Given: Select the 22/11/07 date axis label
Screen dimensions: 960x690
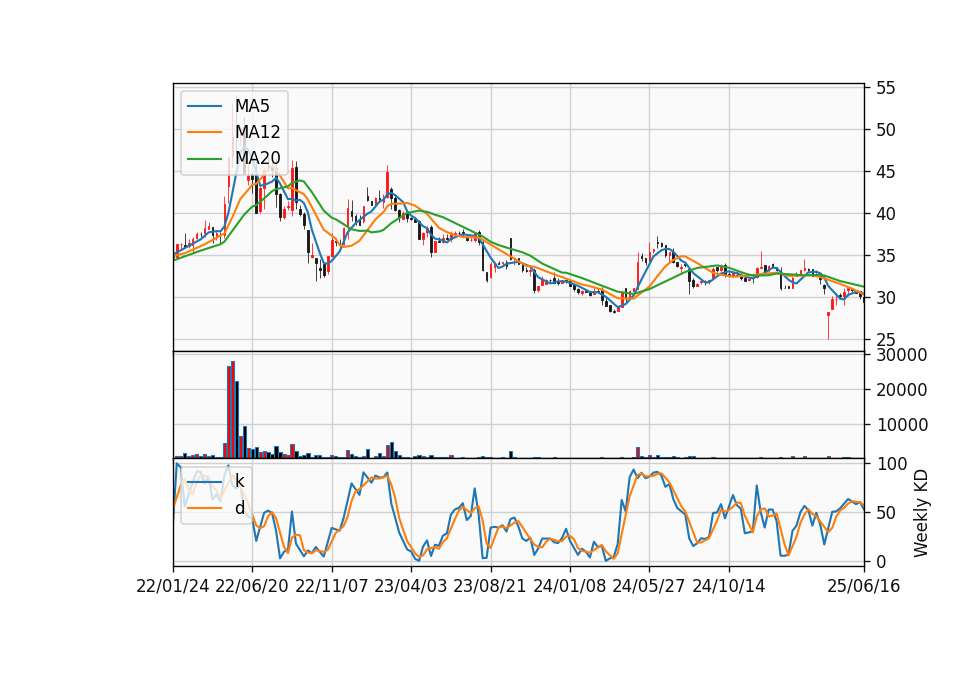Looking at the screenshot, I should (331, 586).
